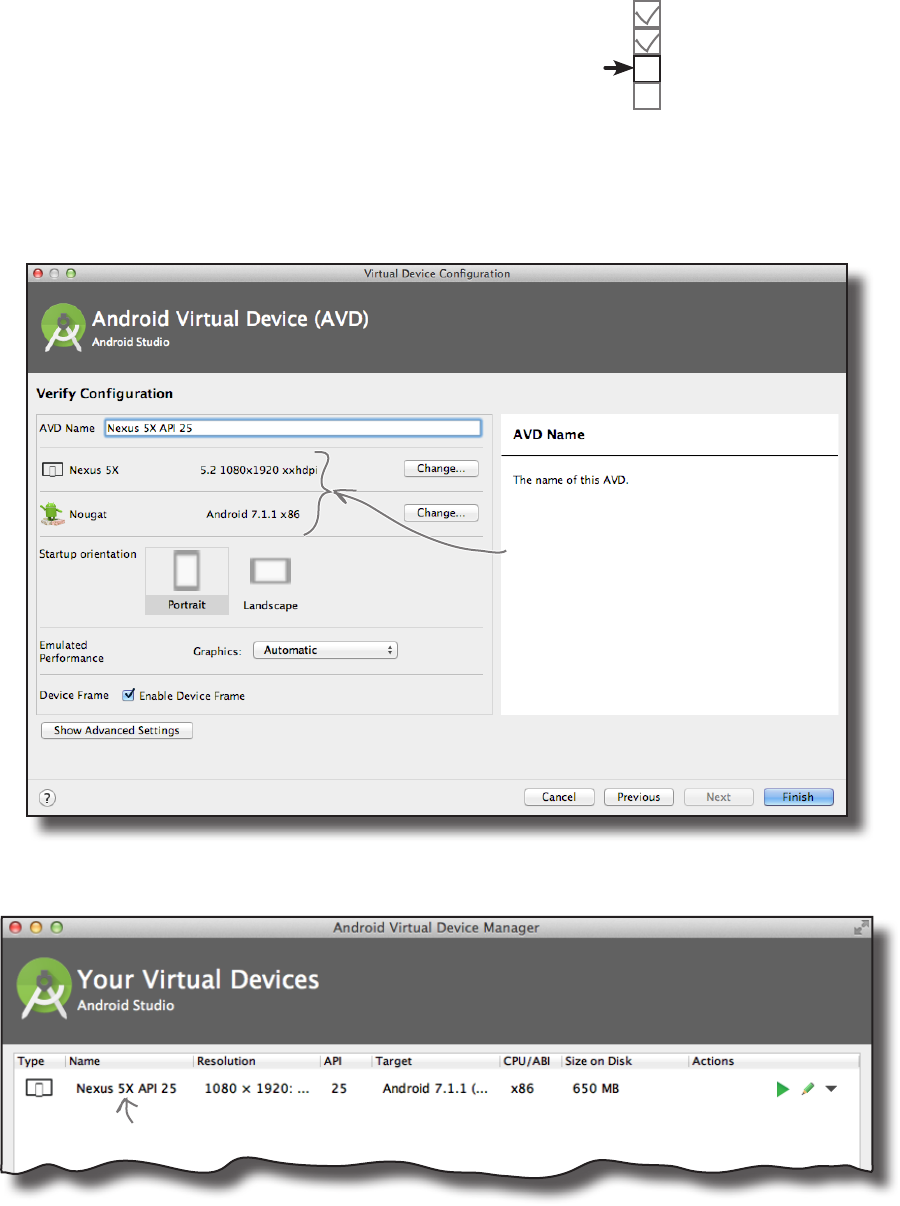The height and width of the screenshot is (1206, 900).
Task: Close the Virtual Device Configuration window
Action: [39, 273]
